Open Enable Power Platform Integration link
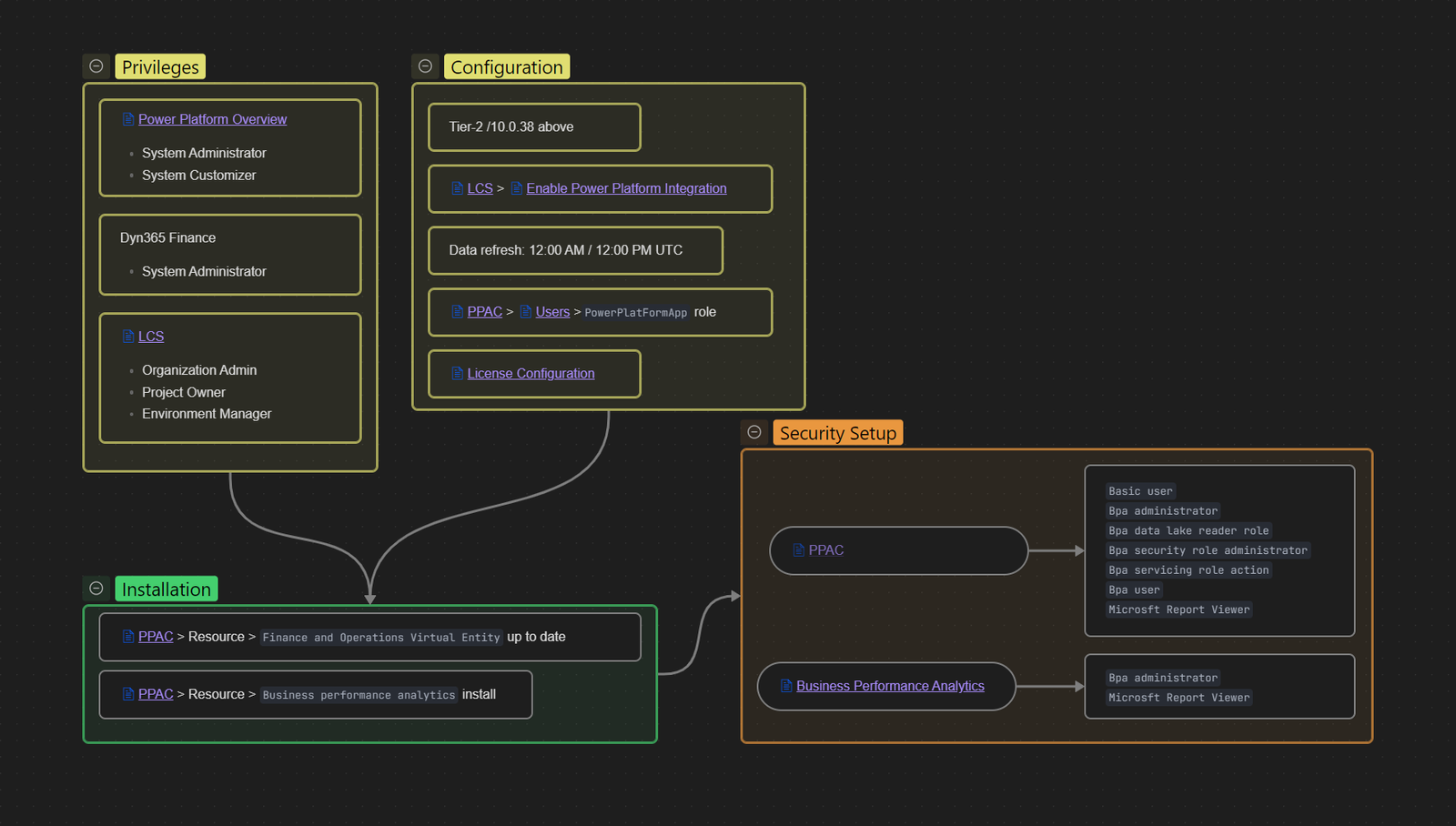This screenshot has height=826, width=1456. click(626, 188)
